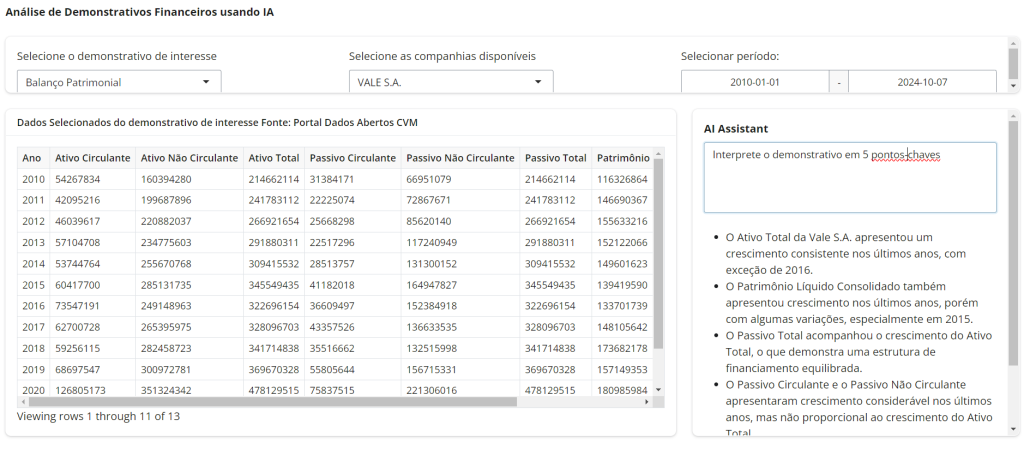Image resolution: width=1024 pixels, height=449 pixels.
Task: Click the table horizontal scroll left arrow
Action: tap(22, 402)
